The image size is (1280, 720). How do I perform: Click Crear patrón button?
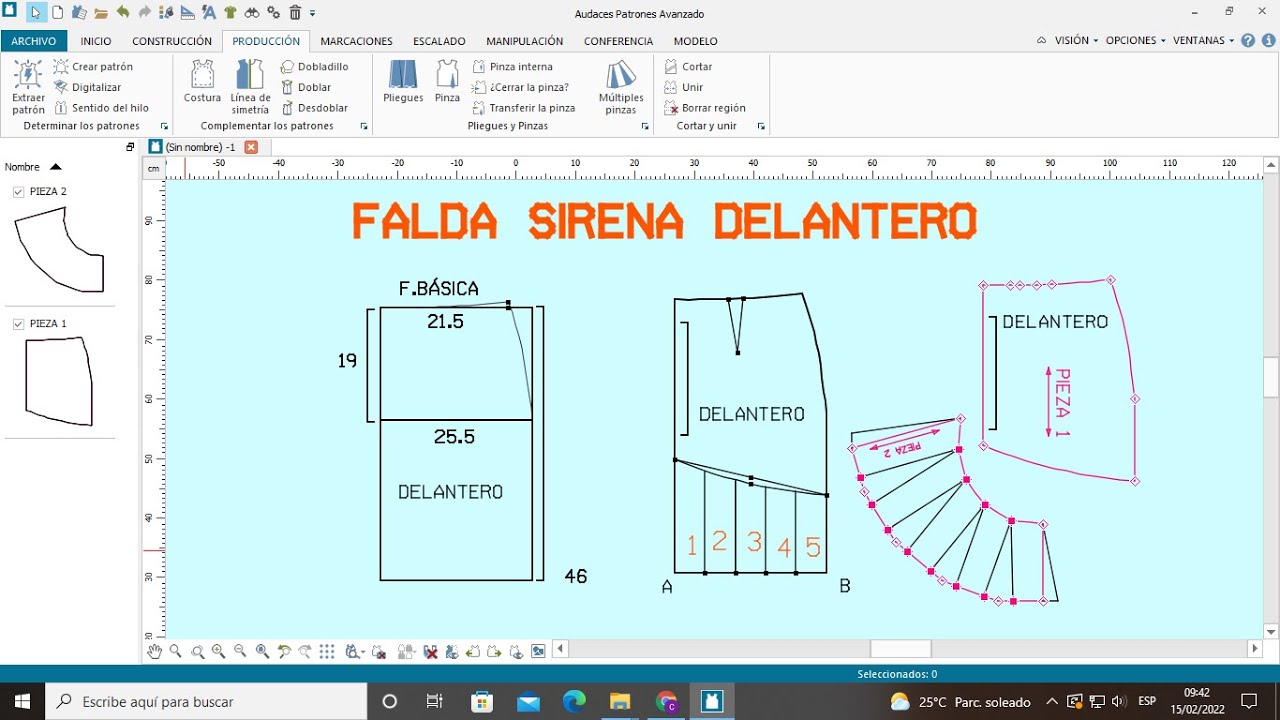[x=93, y=66]
